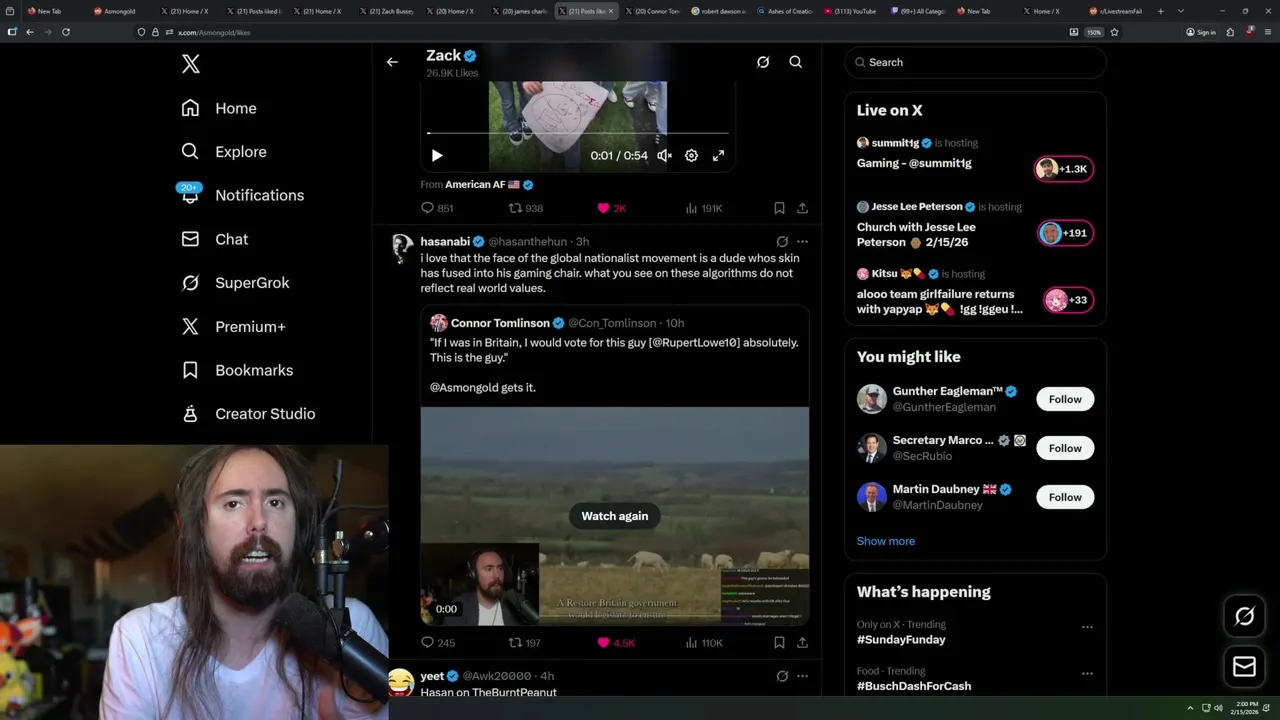Image resolution: width=1280 pixels, height=720 pixels.
Task: Expand system tray hidden icons chevron
Action: pos(1190,708)
